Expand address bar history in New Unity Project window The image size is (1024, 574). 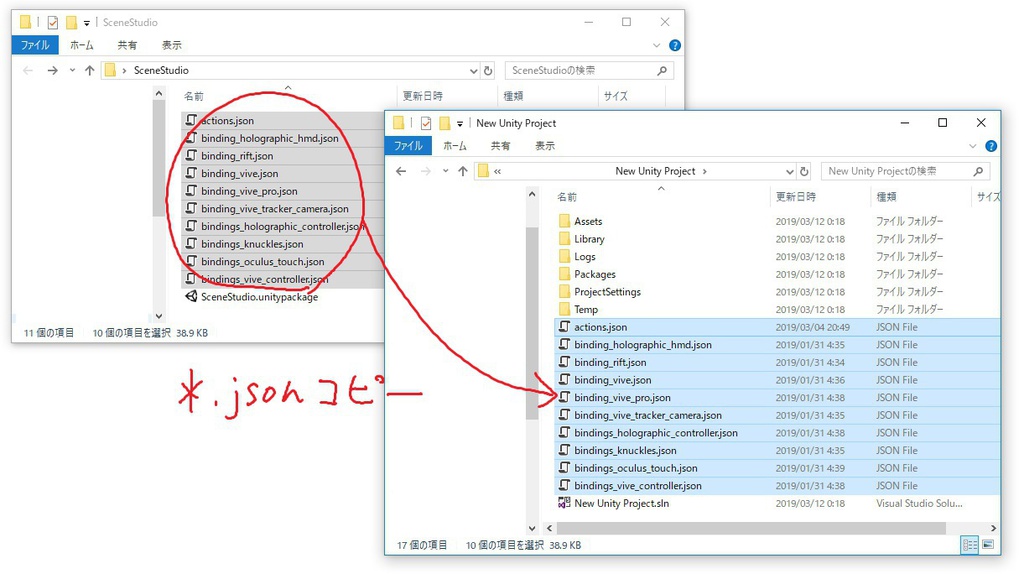tap(789, 171)
